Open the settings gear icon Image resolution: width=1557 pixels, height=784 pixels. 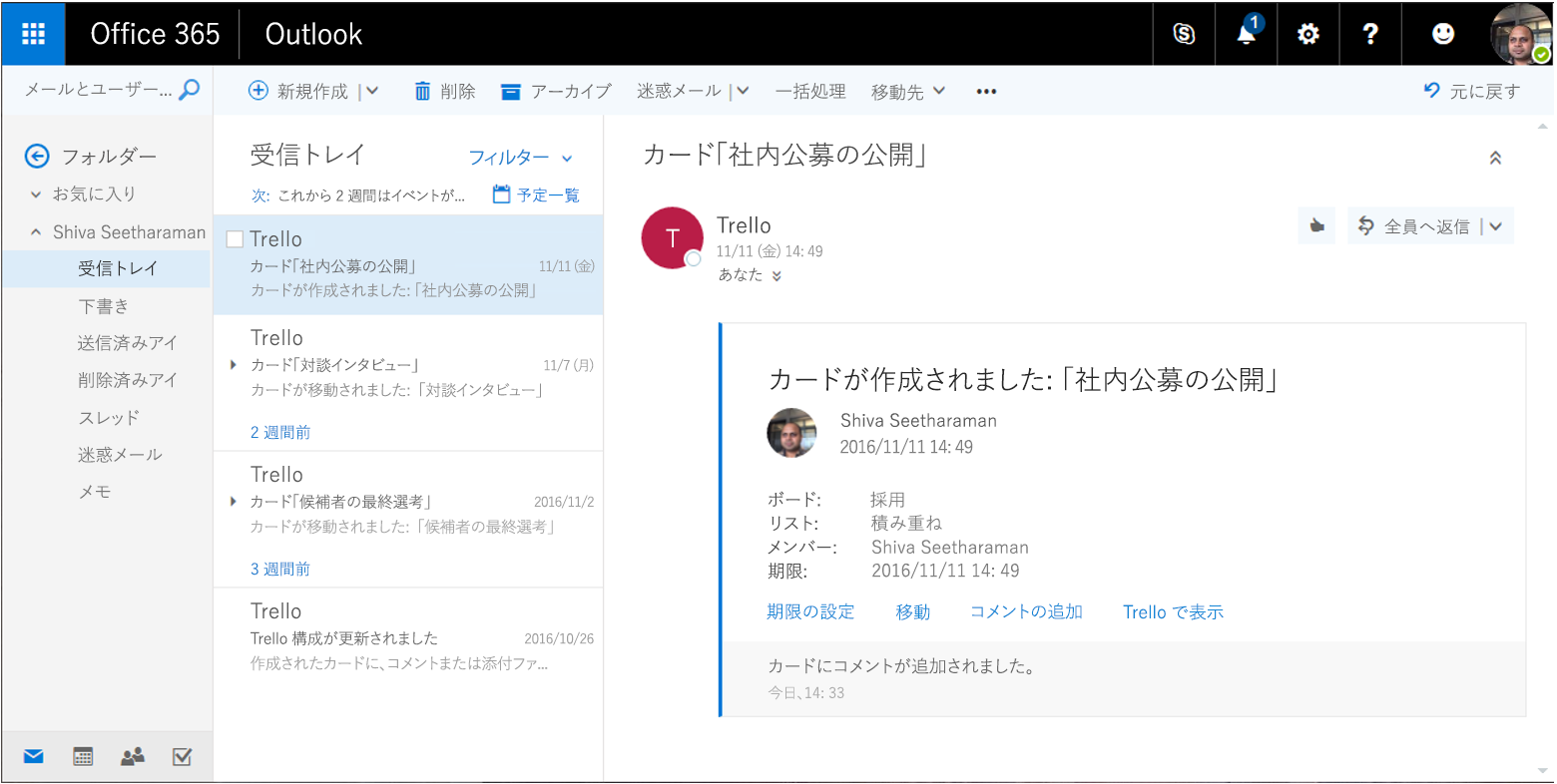tap(1307, 34)
